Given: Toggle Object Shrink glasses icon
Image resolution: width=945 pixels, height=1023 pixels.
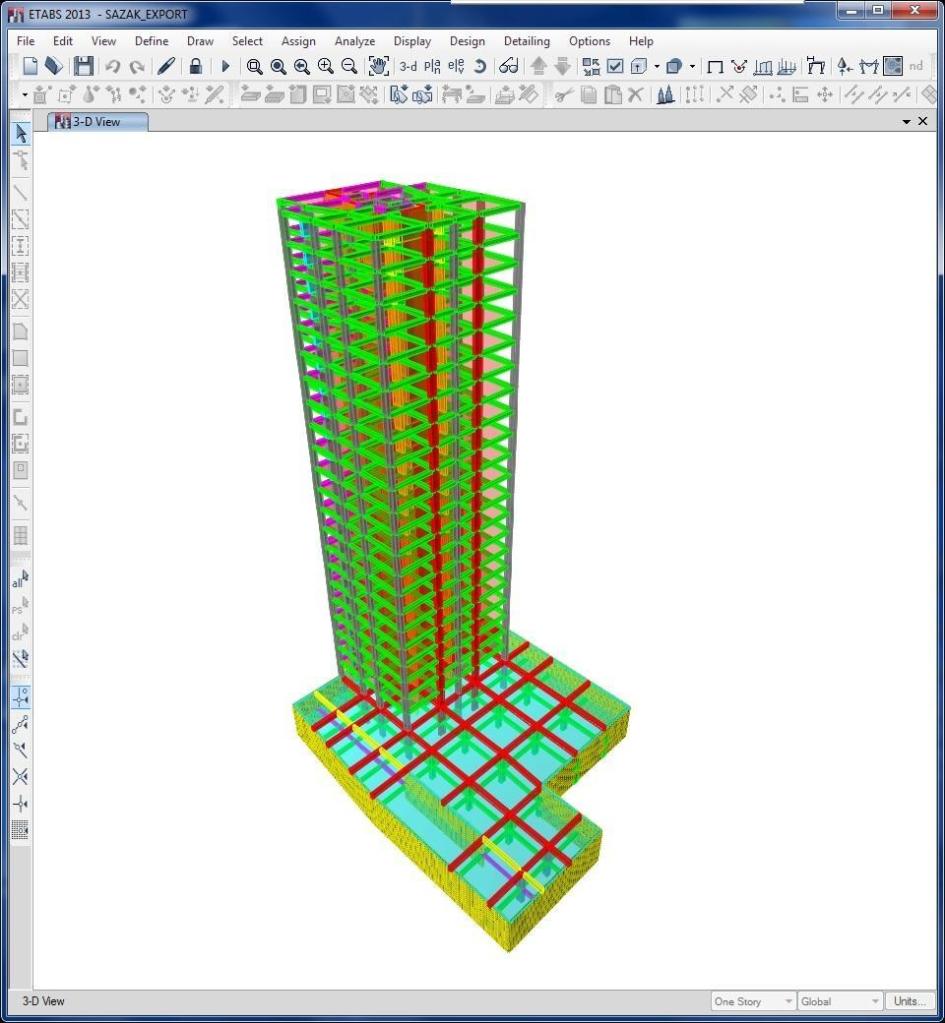Looking at the screenshot, I should point(509,66).
